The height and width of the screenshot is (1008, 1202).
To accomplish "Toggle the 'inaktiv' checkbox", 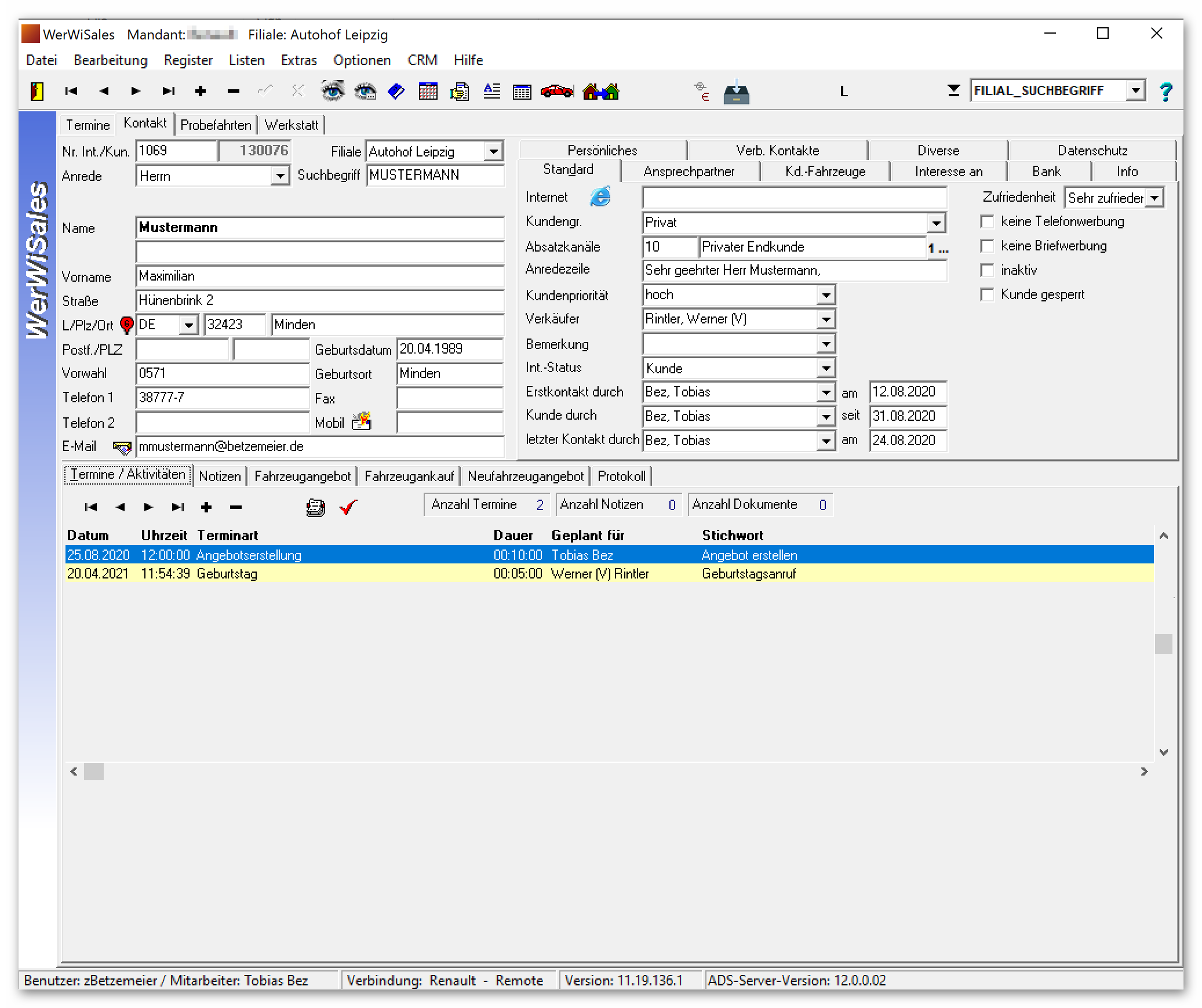I will 987,270.
